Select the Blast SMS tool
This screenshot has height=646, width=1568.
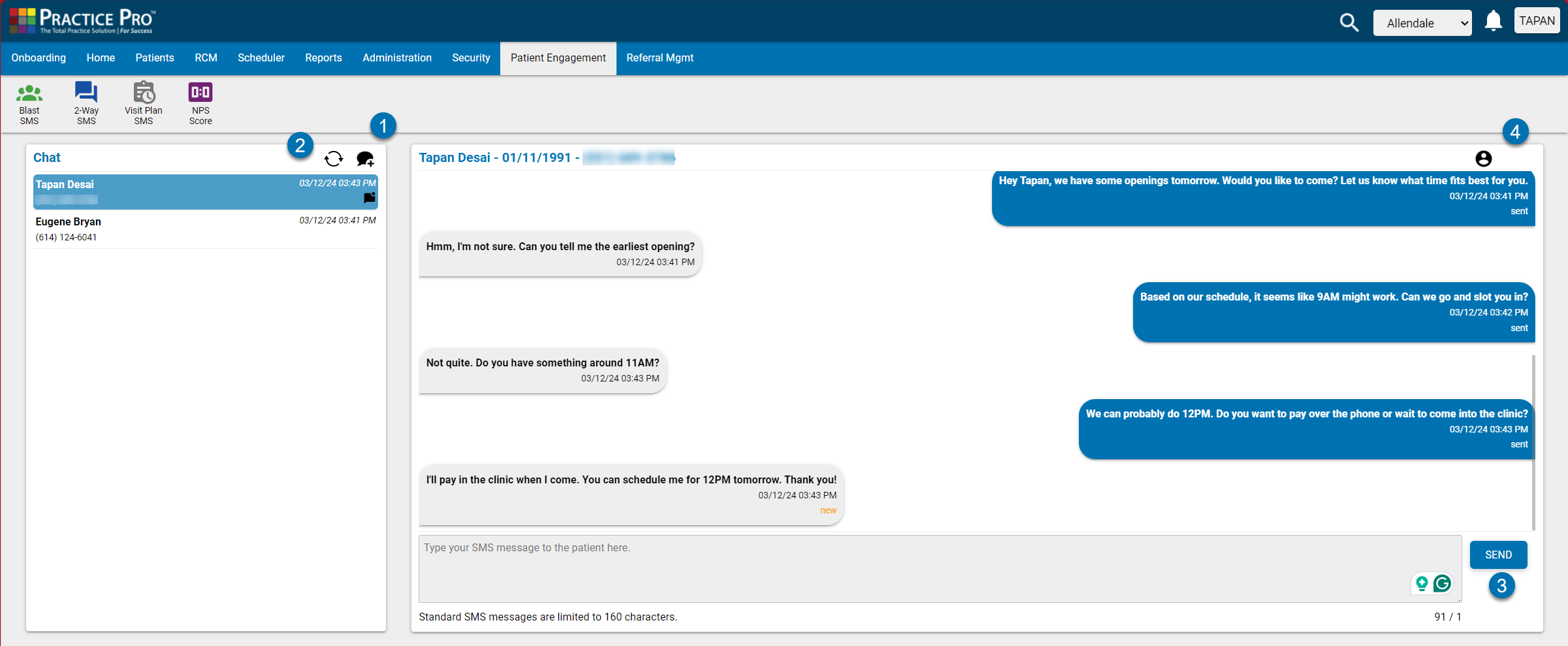click(x=29, y=103)
